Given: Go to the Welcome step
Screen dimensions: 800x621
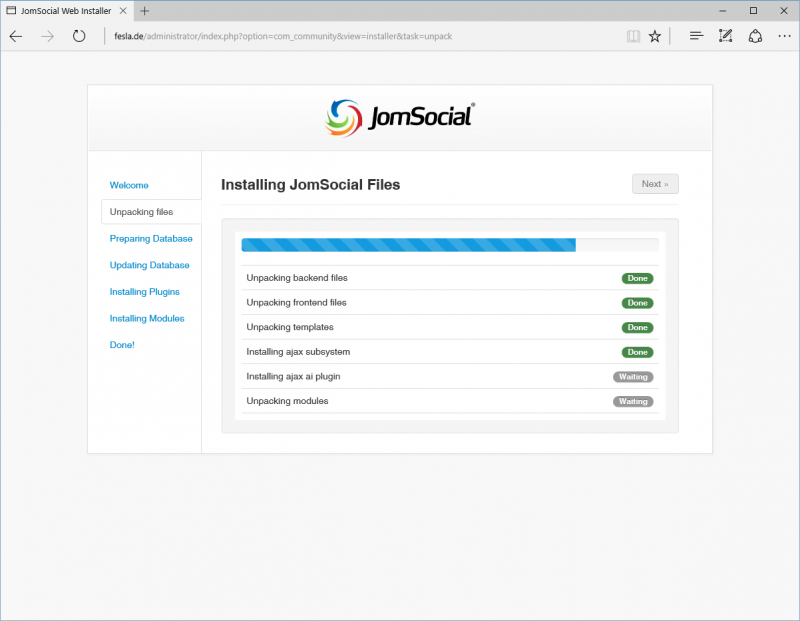Looking at the screenshot, I should 129,185.
